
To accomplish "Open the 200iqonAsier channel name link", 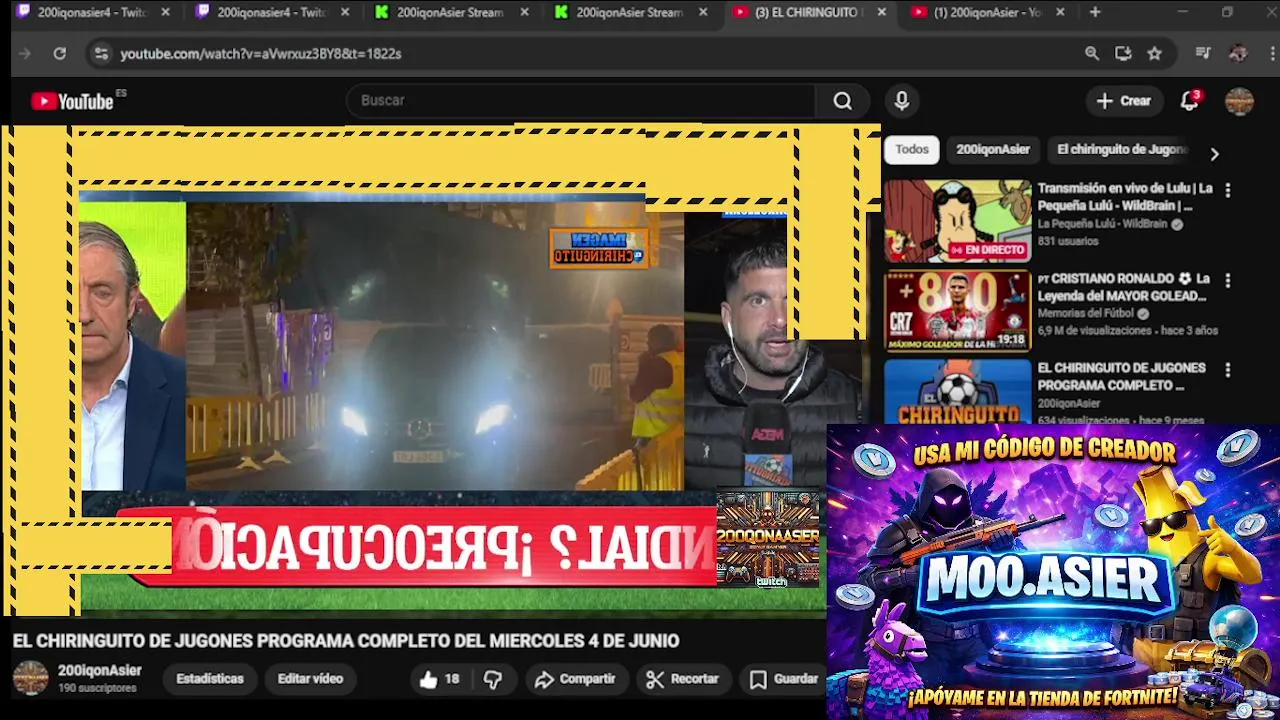I will point(99,671).
